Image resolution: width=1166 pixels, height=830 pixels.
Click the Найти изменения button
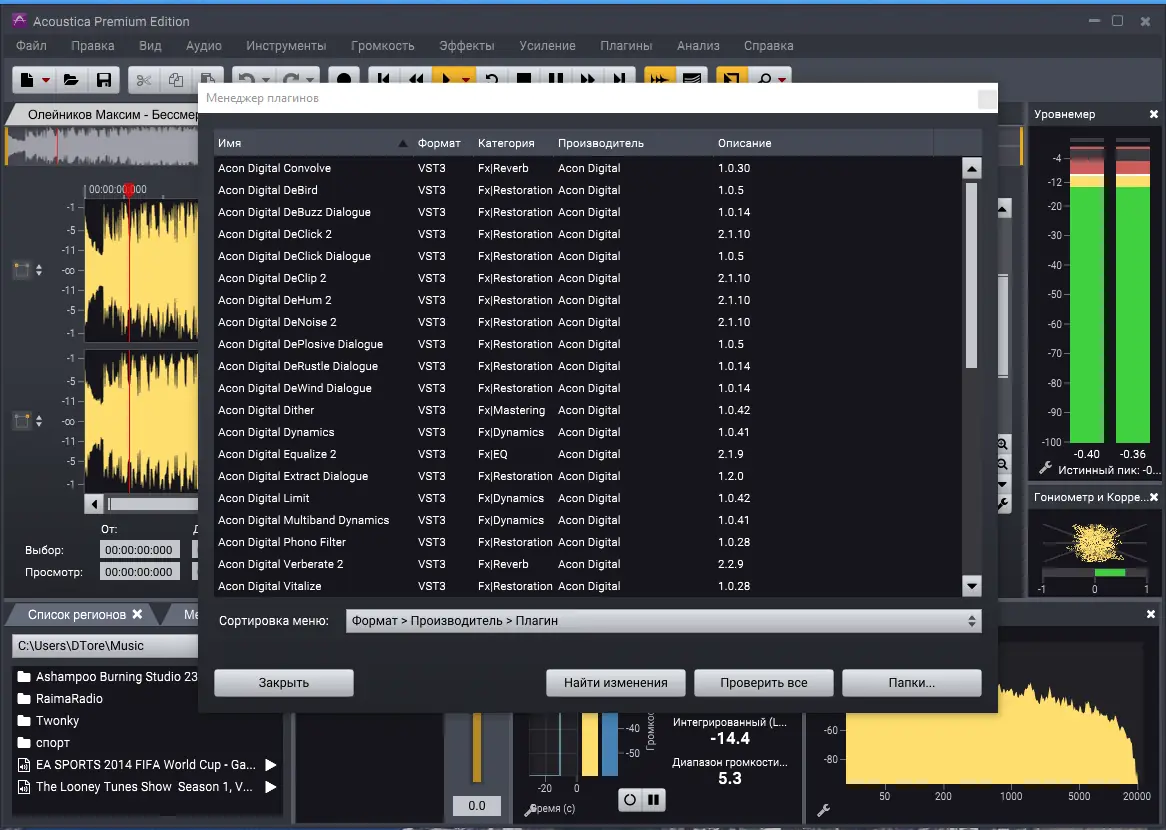click(616, 683)
